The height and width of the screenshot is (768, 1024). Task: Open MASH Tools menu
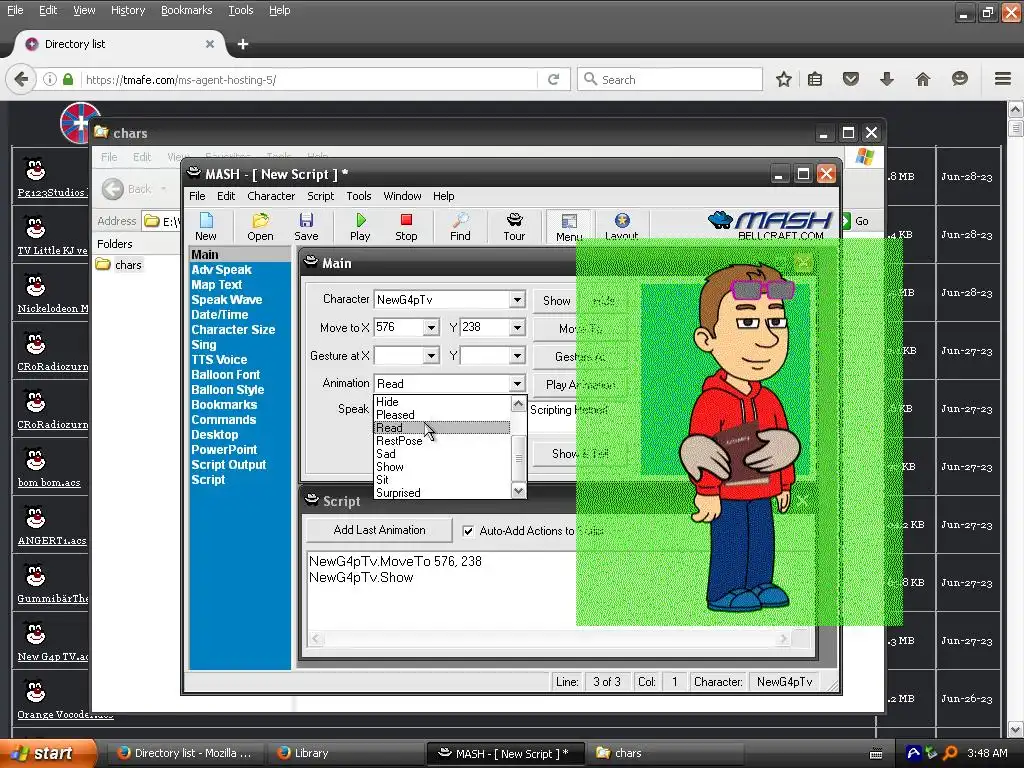359,196
